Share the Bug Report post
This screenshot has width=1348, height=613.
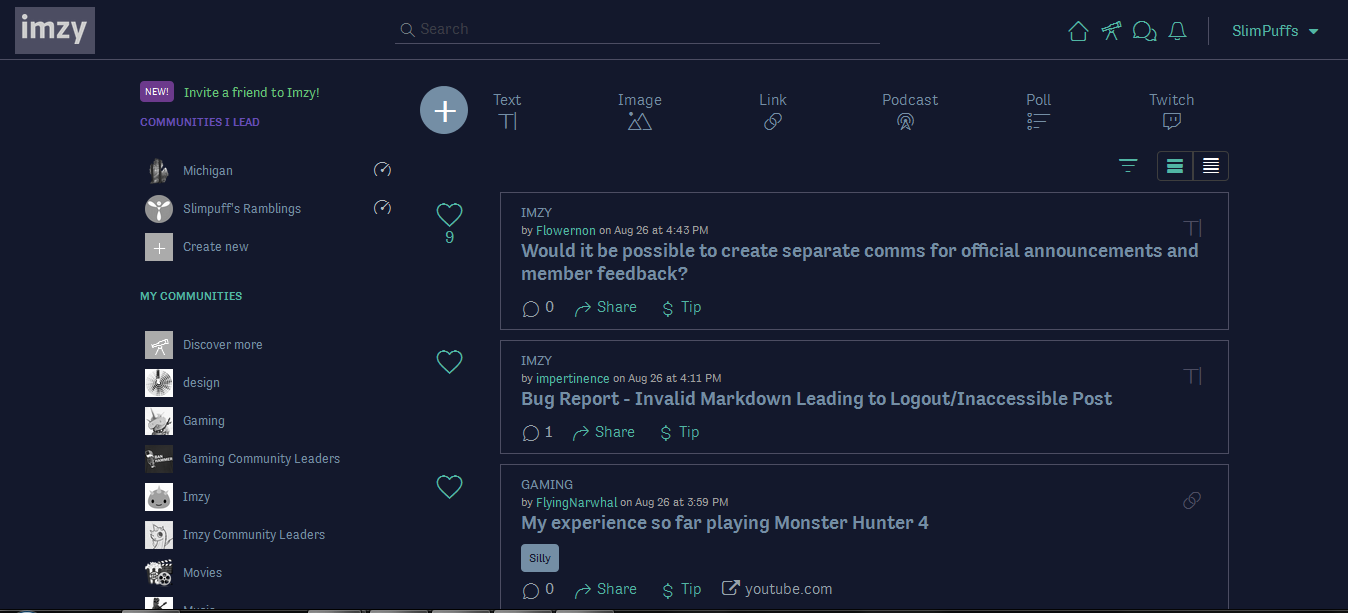pos(604,433)
